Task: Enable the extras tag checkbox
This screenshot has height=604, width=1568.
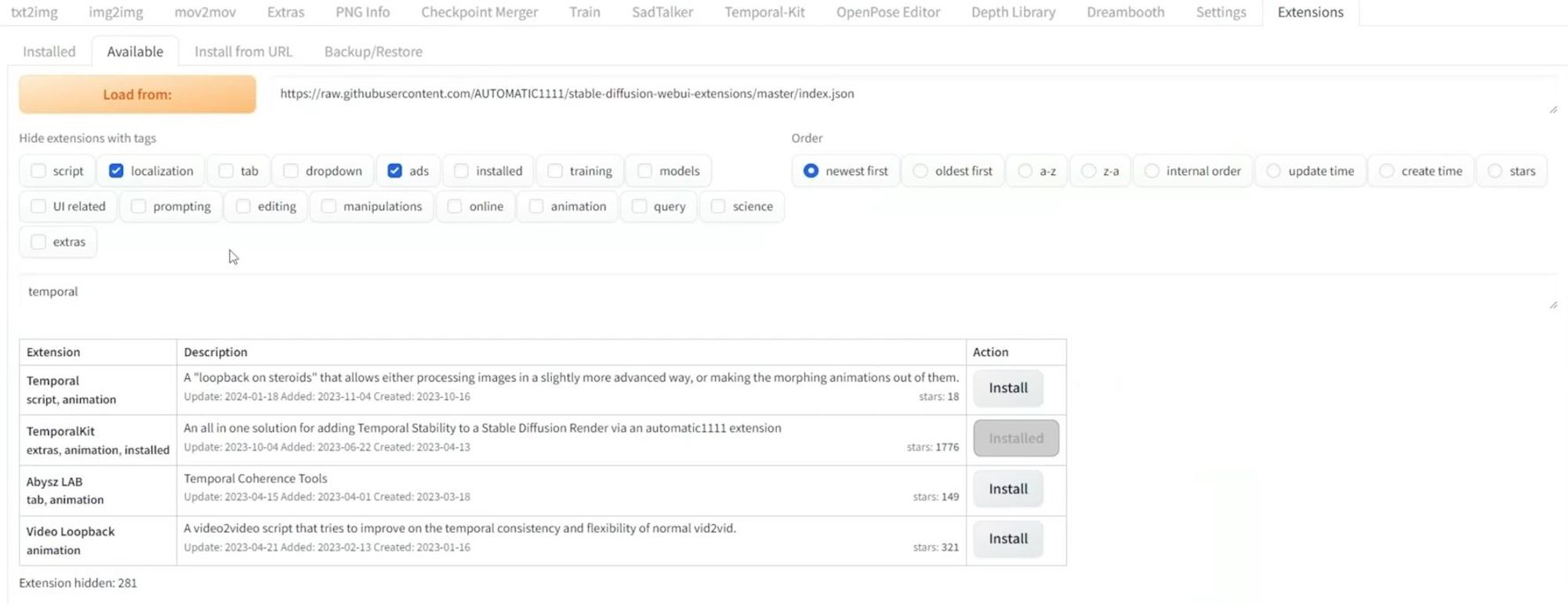Action: (x=38, y=242)
